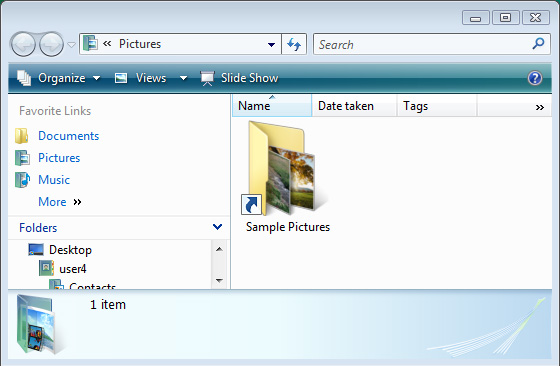Open the Pictures favorite link
The image size is (560, 366).
(59, 158)
